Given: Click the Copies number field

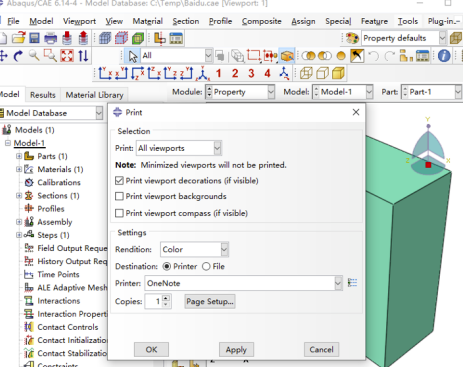Looking at the screenshot, I should (154, 301).
